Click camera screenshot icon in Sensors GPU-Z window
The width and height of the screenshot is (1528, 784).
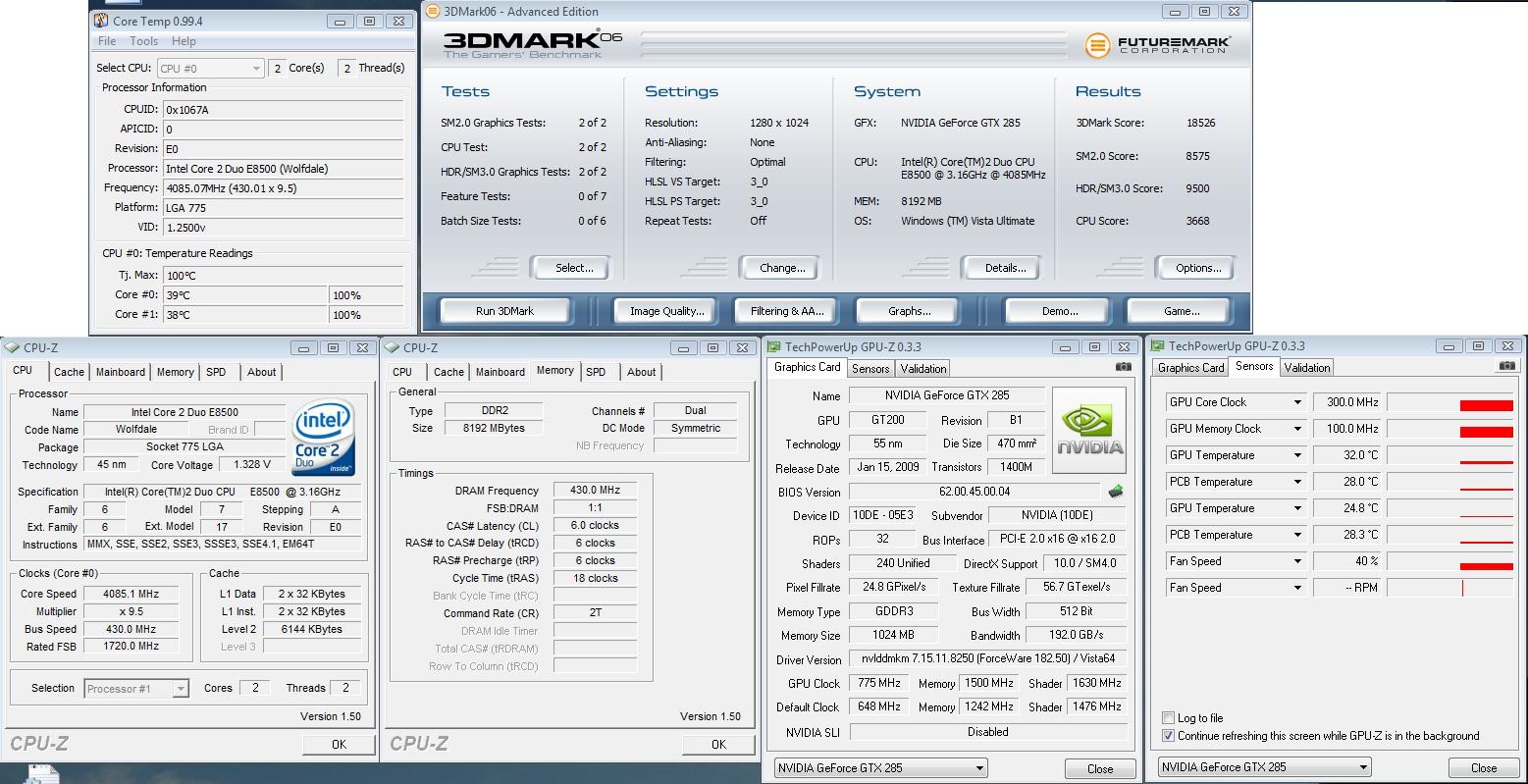[1506, 366]
